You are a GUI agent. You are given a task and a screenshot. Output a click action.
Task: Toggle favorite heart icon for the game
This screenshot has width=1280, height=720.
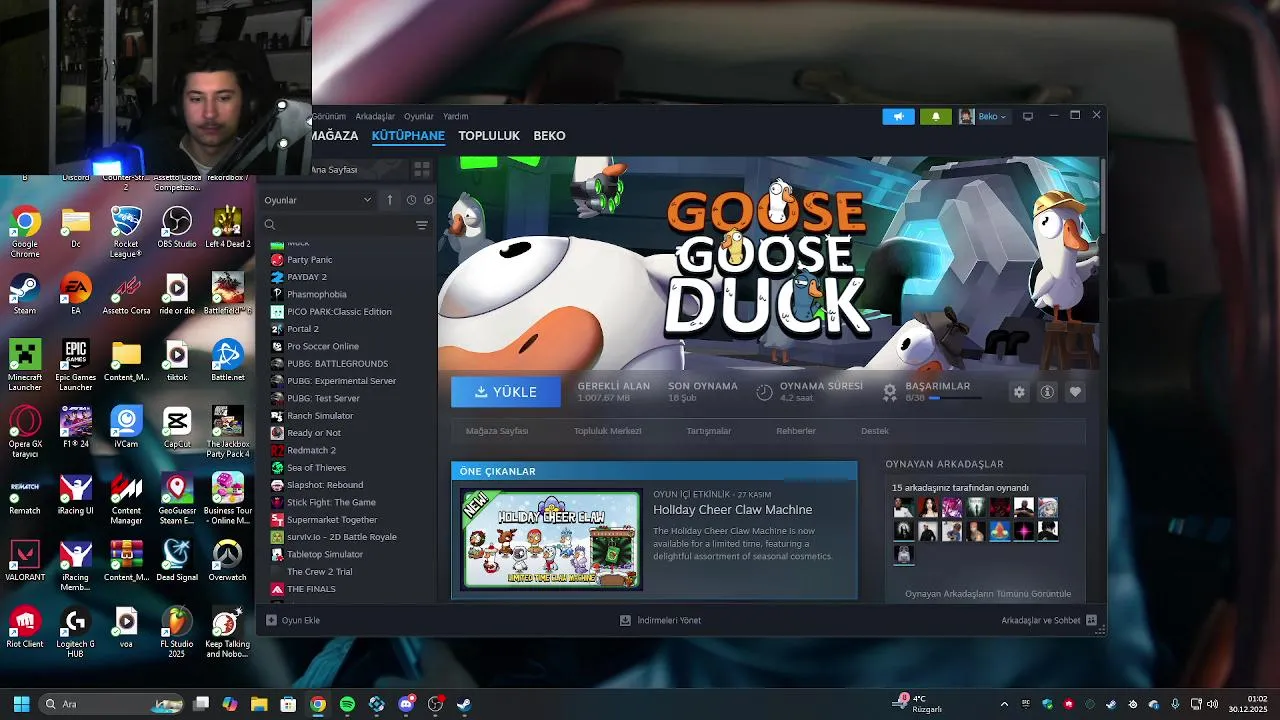[x=1075, y=392]
